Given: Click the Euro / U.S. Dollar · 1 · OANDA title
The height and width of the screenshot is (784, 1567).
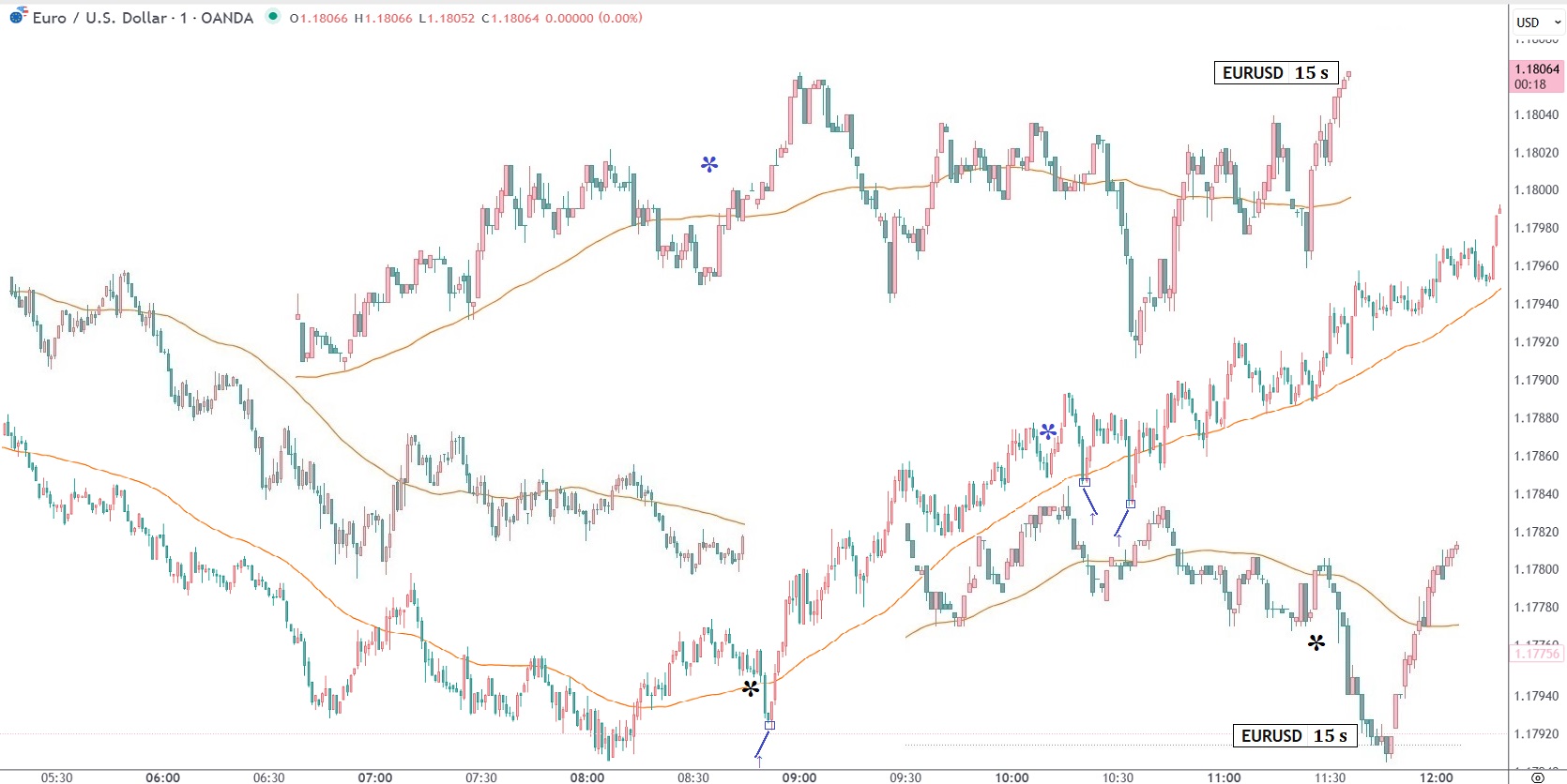Looking at the screenshot, I should click(x=143, y=18).
